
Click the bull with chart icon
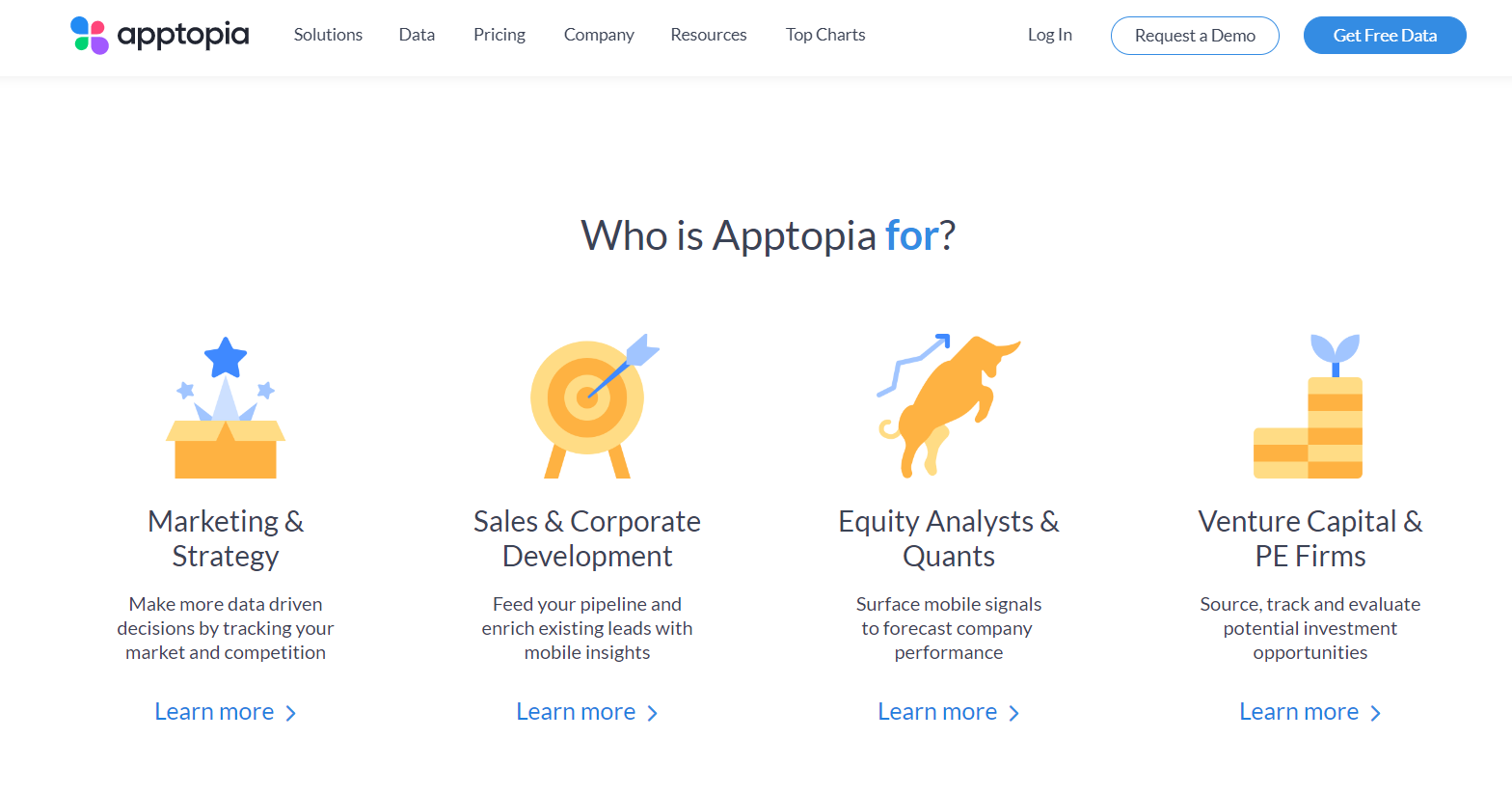[x=949, y=406]
